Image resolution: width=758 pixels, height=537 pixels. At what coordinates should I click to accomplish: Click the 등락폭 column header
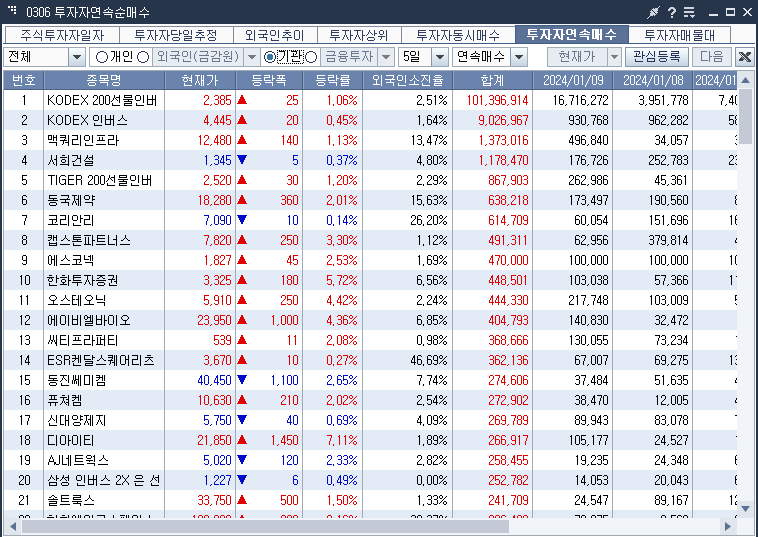pyautogui.click(x=269, y=80)
